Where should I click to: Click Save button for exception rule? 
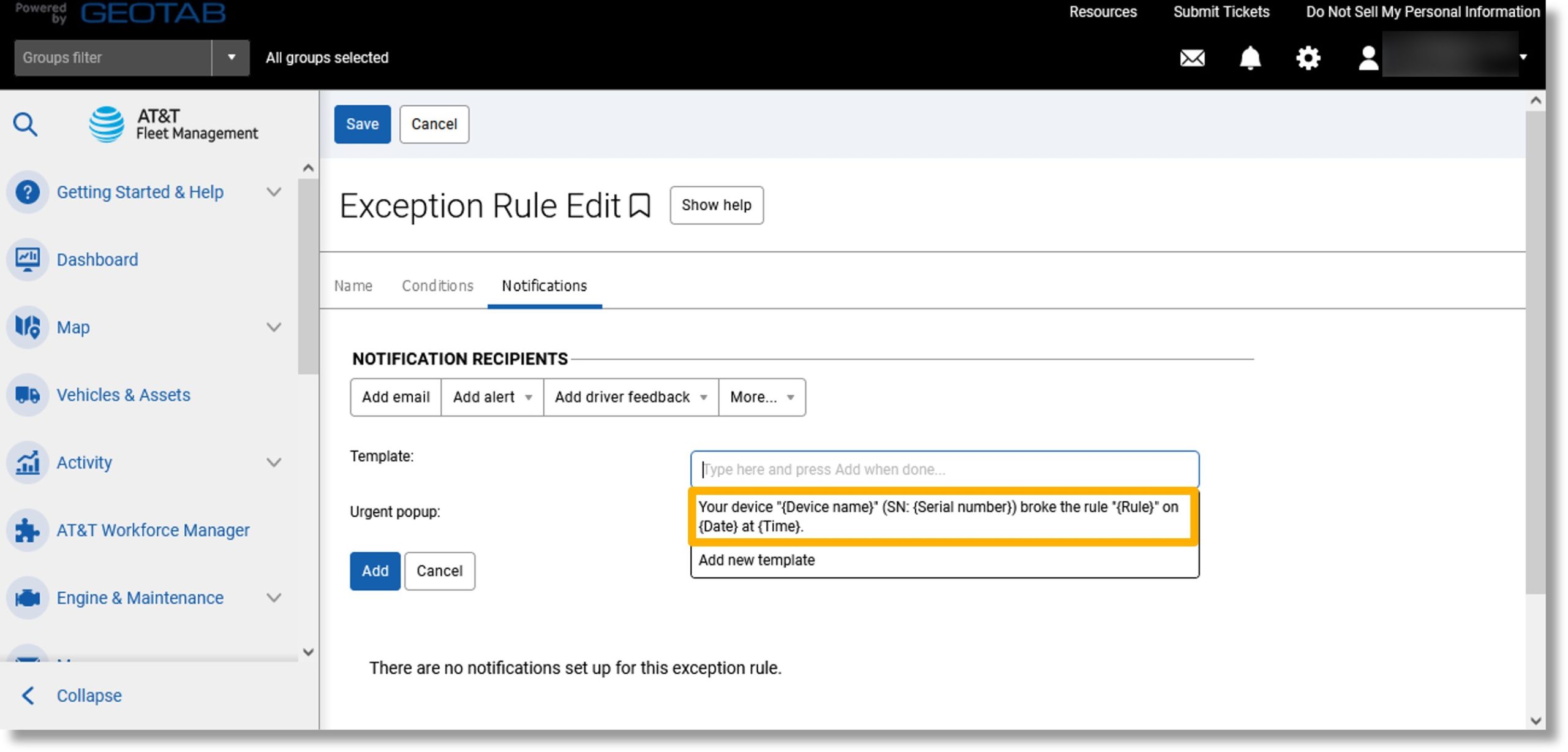pos(362,123)
